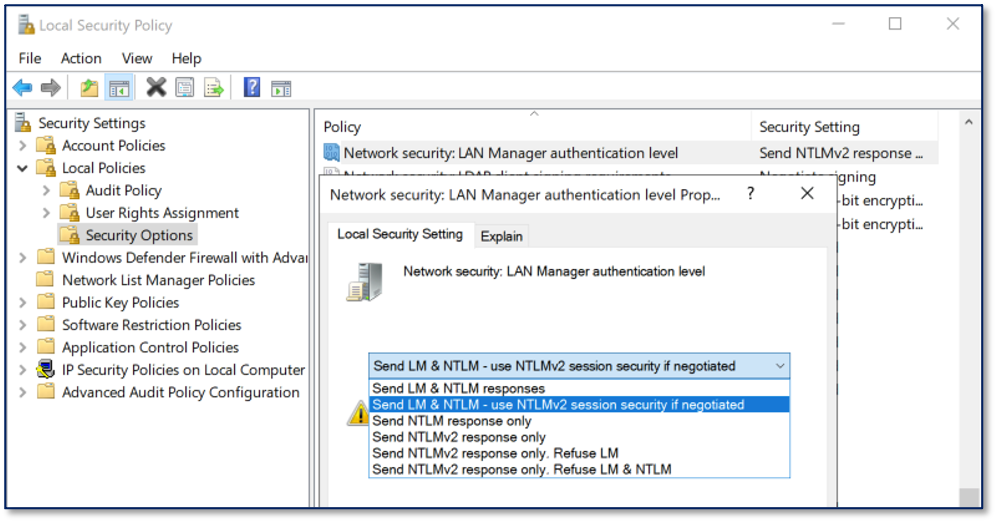
Task: Toggle the Show/Hide Console Tree icon
Action: 119,88
